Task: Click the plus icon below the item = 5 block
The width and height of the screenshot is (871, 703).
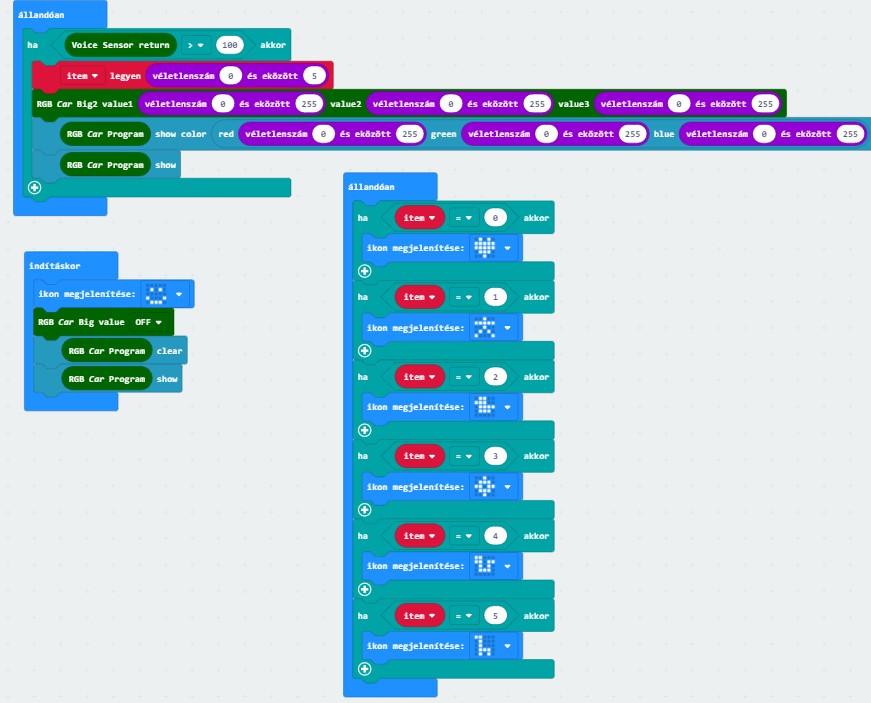Action: coord(364,669)
